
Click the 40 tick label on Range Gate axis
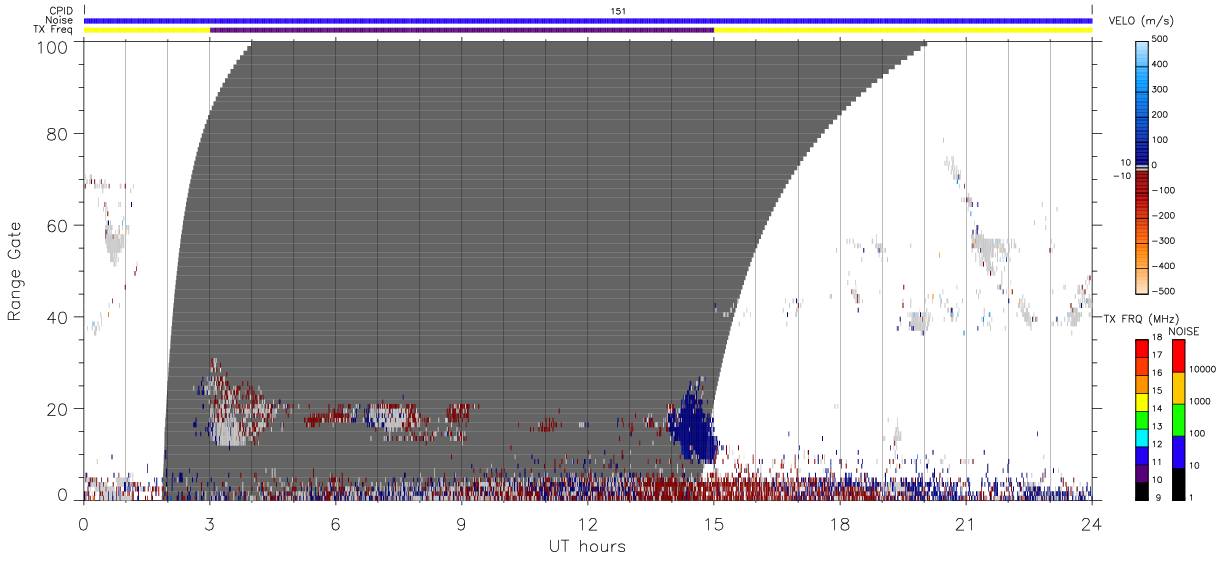click(x=57, y=317)
